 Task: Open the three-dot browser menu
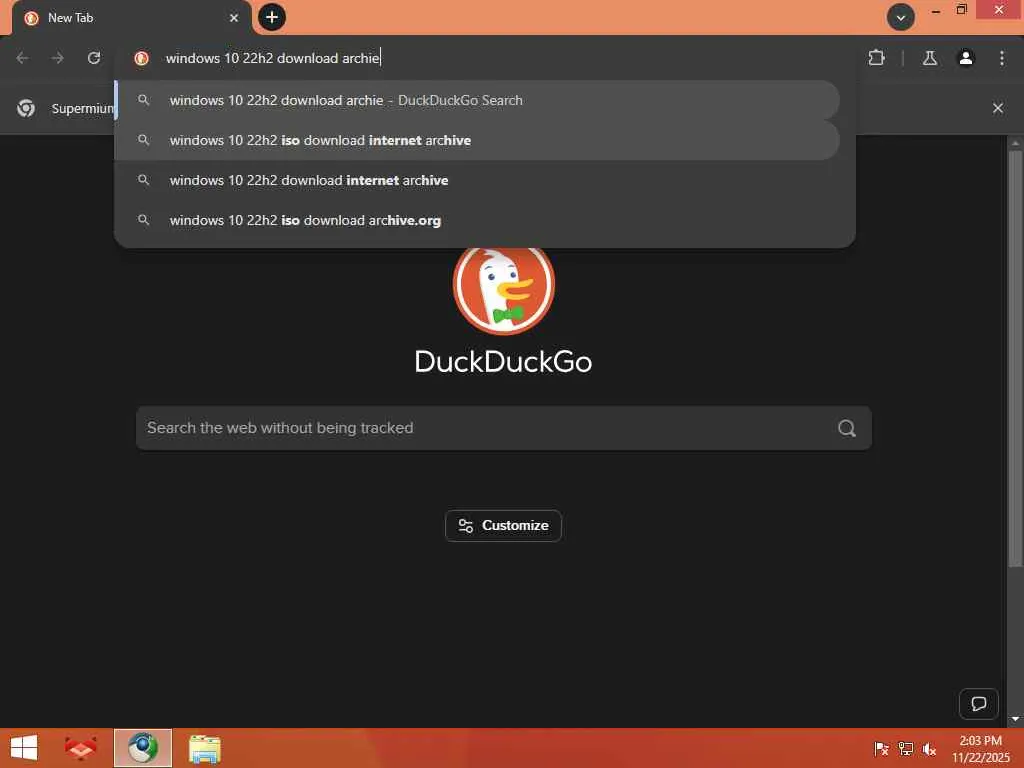(1002, 58)
